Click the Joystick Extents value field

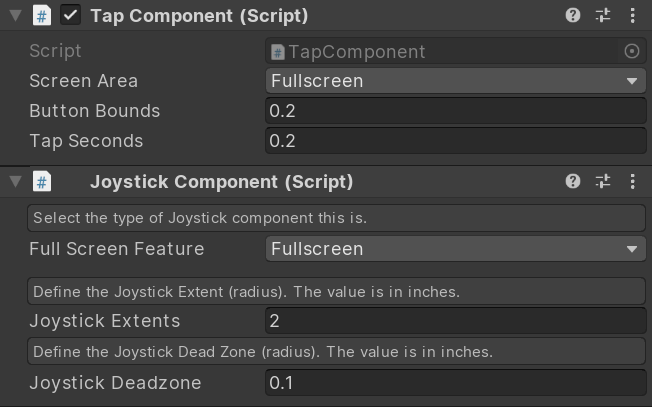(x=456, y=321)
